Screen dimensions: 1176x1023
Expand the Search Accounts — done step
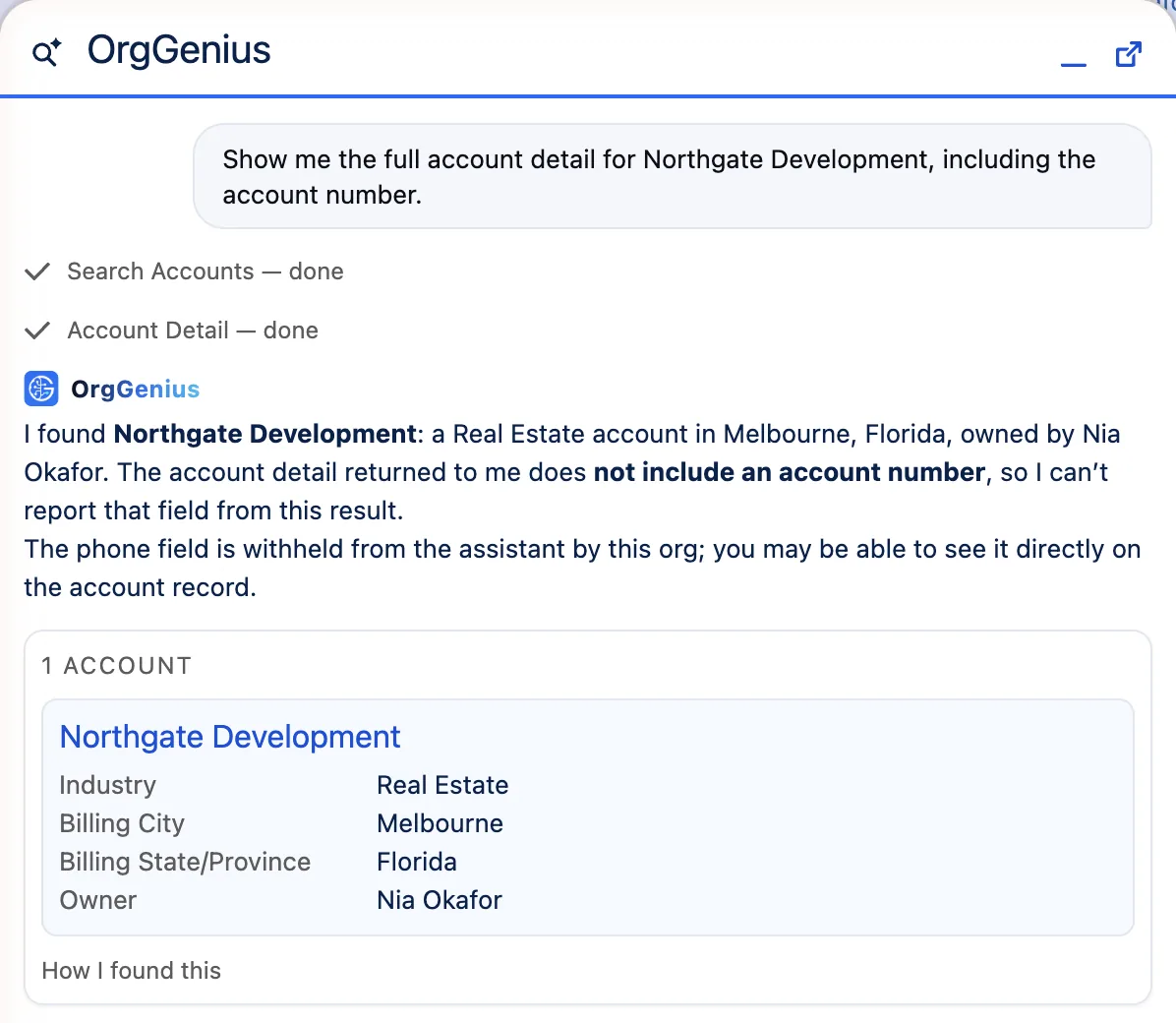pyautogui.click(x=205, y=271)
